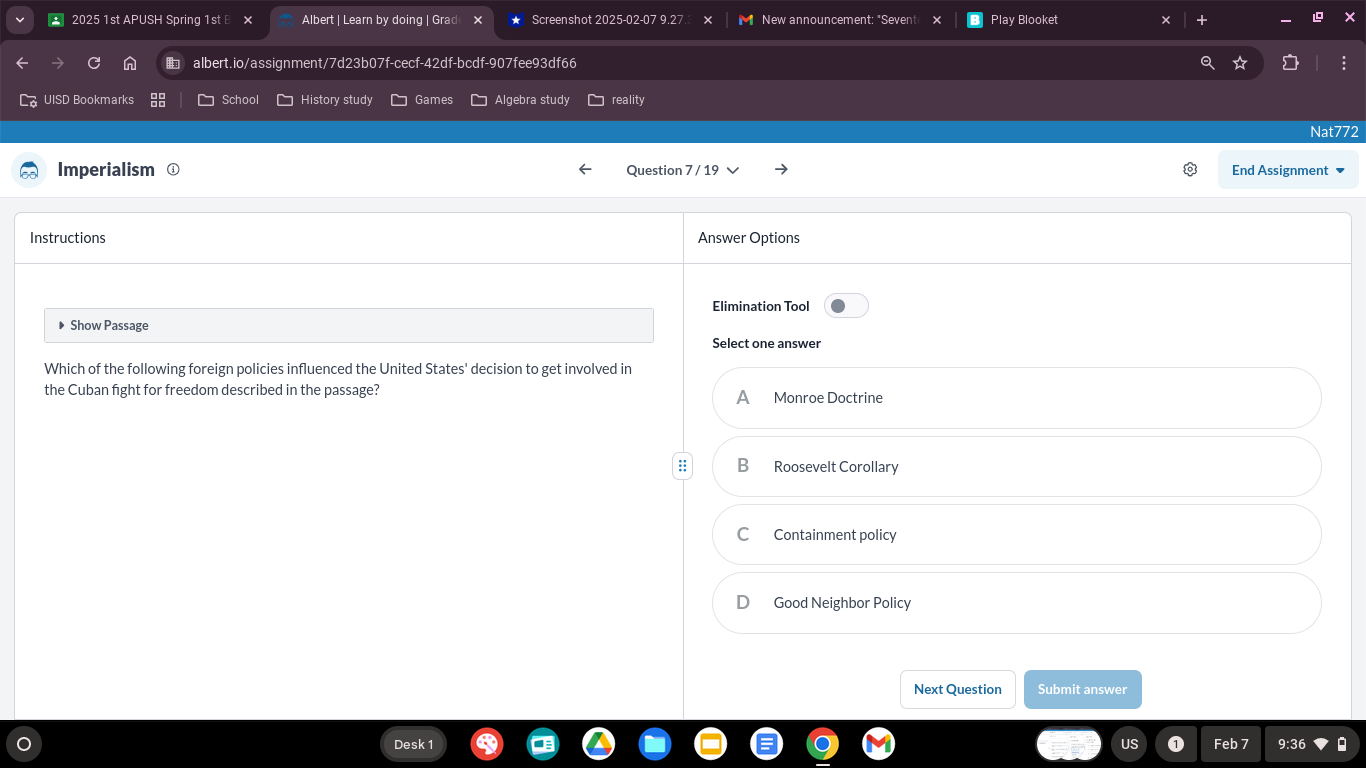The image size is (1366, 768).
Task: Open Gmail from the shelf
Action: pos(878,744)
